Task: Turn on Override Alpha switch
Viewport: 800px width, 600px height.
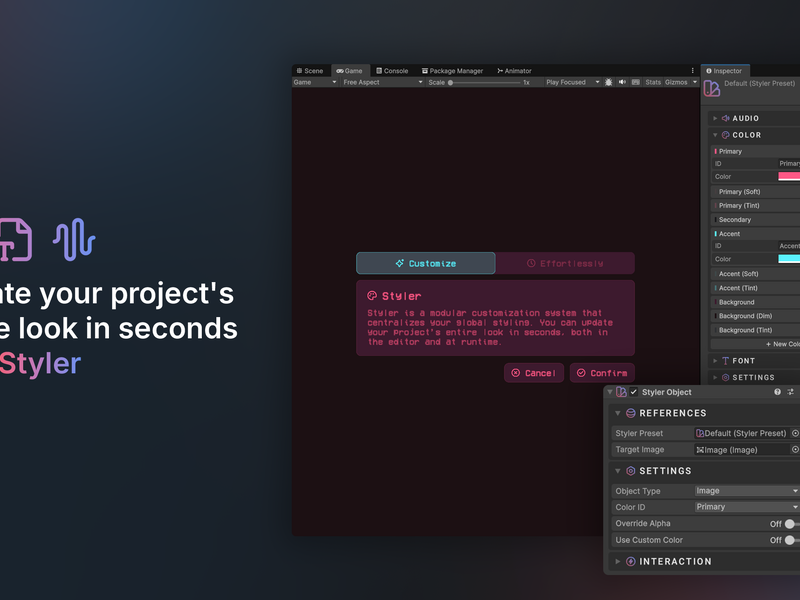Action: [x=792, y=524]
